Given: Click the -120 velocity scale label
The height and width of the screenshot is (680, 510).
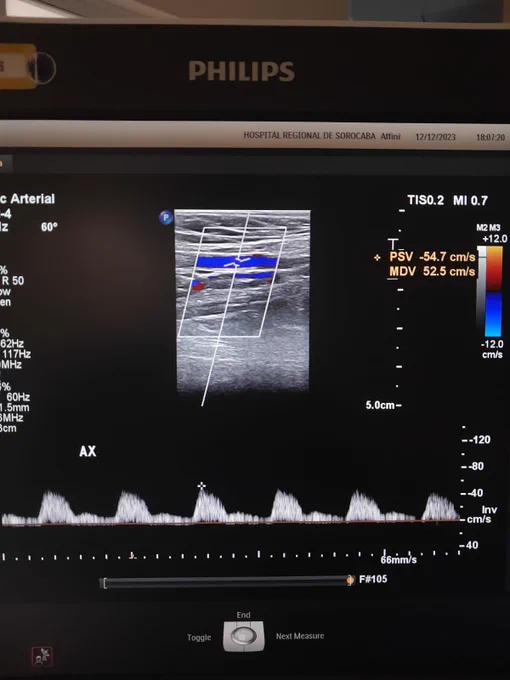Looking at the screenshot, I should coord(480,440).
